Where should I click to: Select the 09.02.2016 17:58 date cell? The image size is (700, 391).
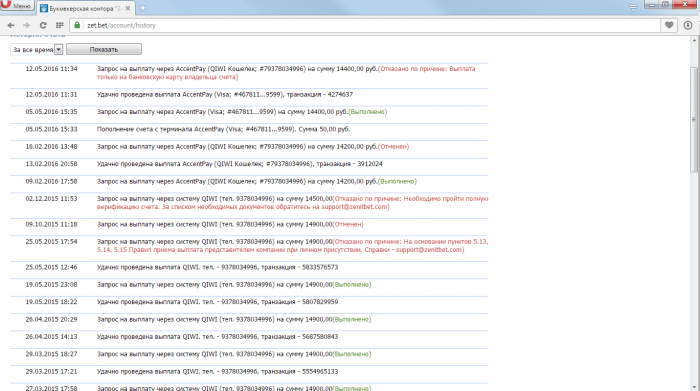click(51, 181)
